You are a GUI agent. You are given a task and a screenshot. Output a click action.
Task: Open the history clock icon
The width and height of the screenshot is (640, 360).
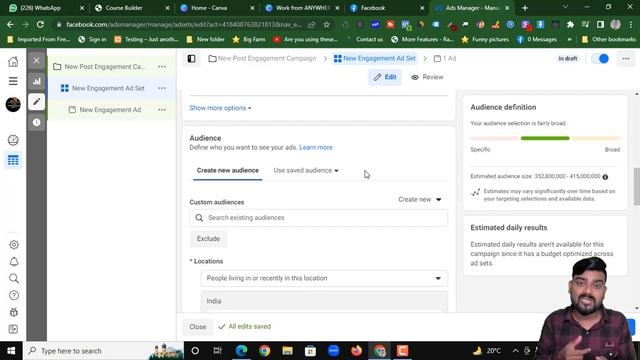coord(37,122)
